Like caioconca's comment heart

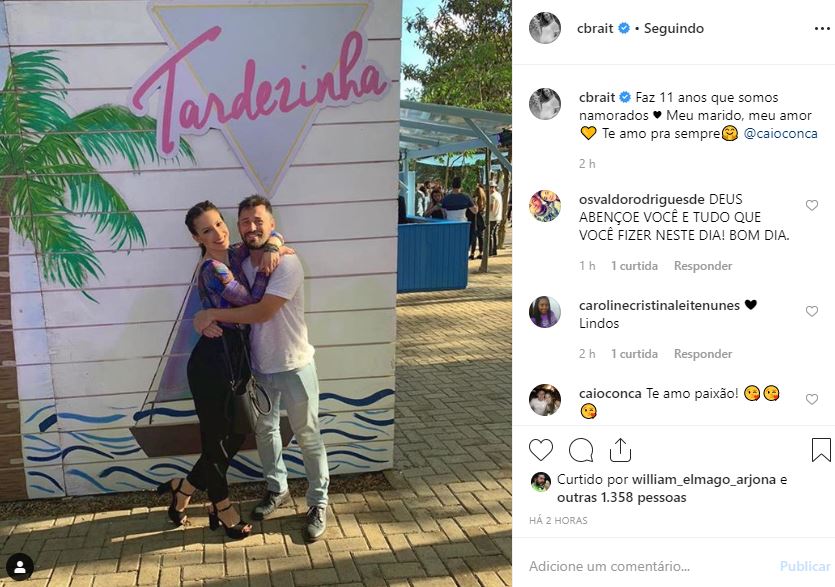(812, 399)
